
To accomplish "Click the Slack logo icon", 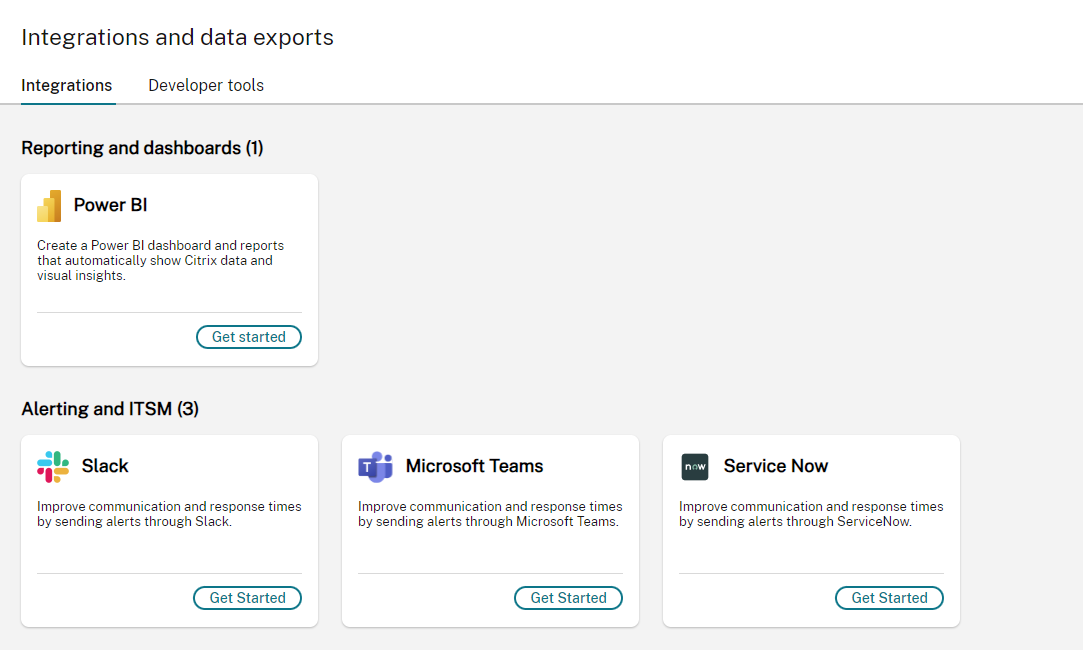I will [x=51, y=465].
